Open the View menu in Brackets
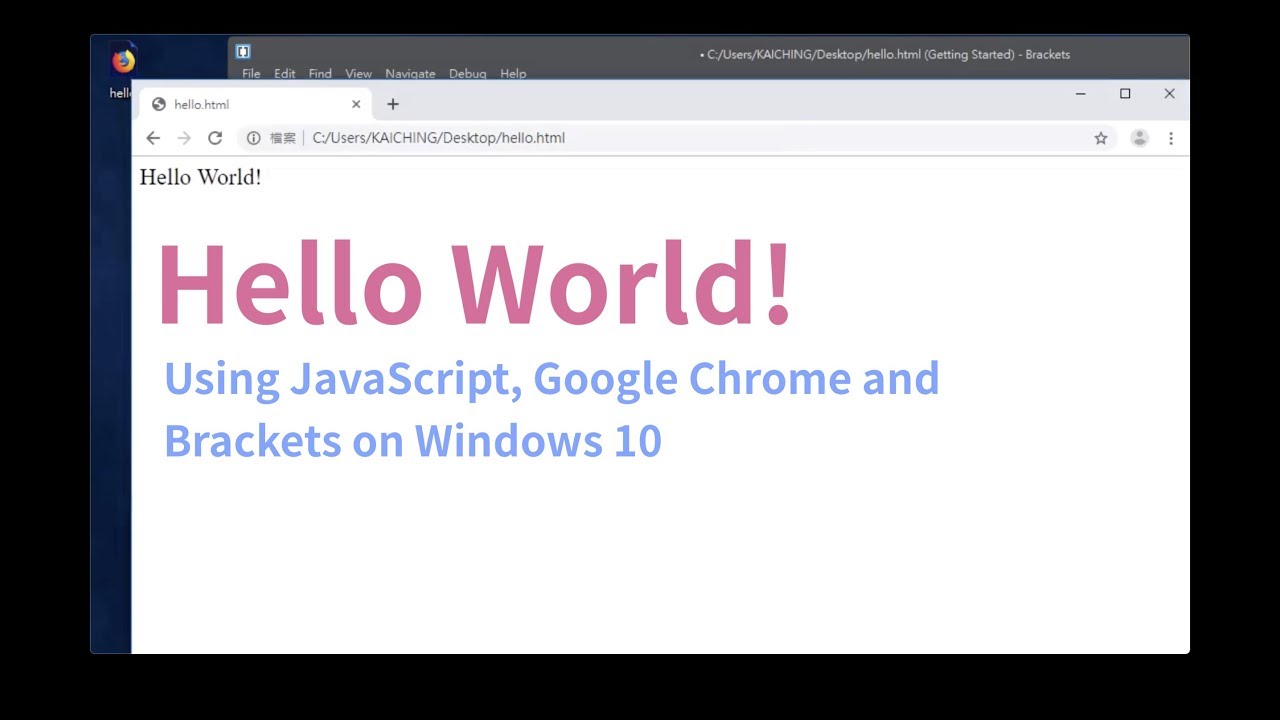 [x=358, y=73]
